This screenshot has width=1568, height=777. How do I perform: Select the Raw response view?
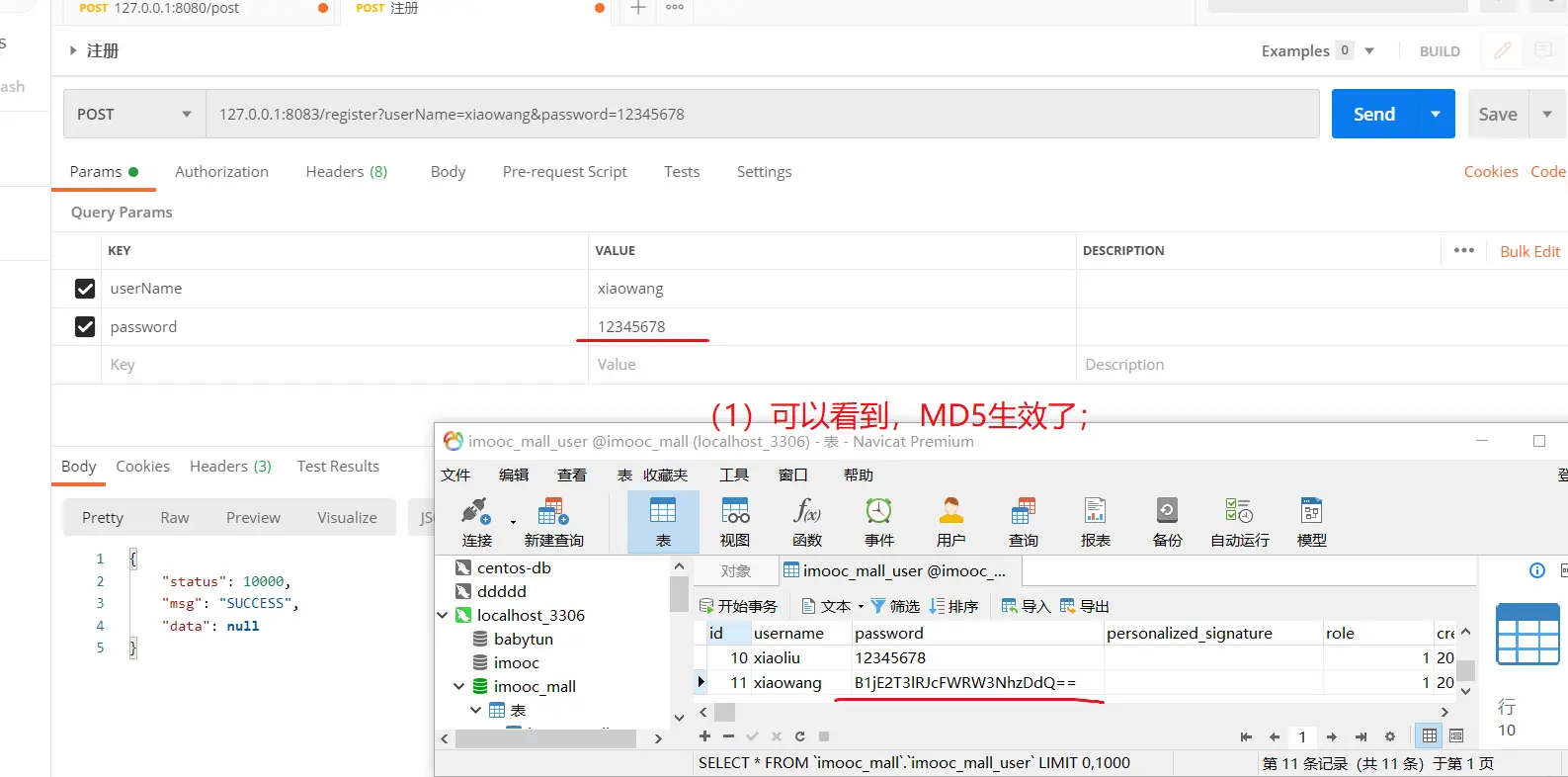click(x=175, y=517)
